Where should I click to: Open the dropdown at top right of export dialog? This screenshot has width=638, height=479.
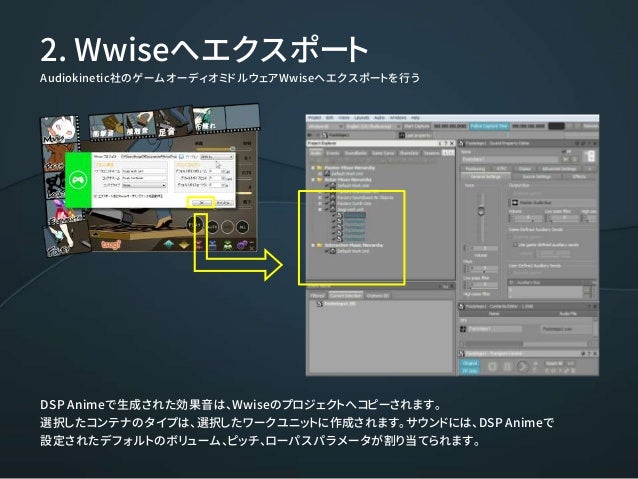pos(217,157)
